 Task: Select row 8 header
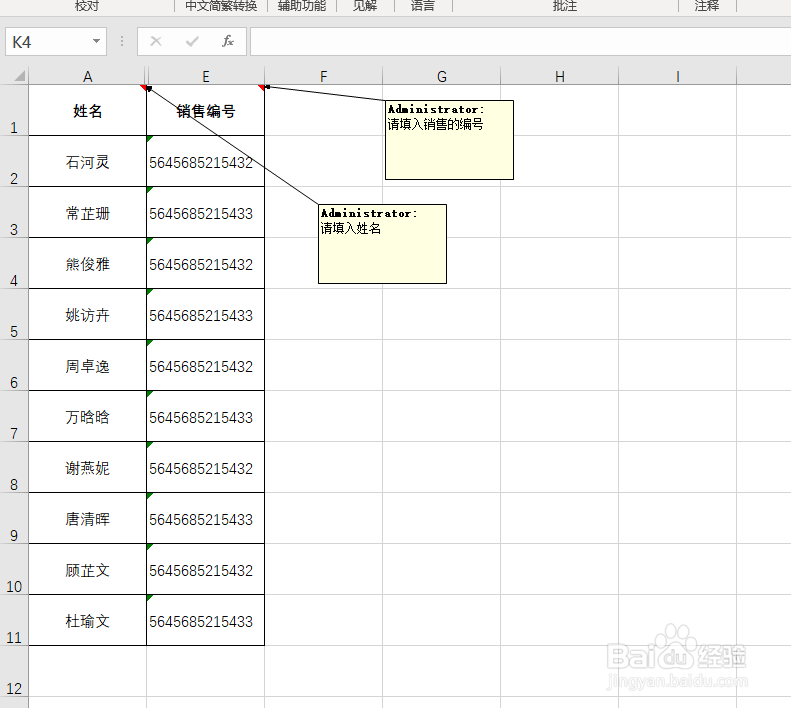[14, 467]
